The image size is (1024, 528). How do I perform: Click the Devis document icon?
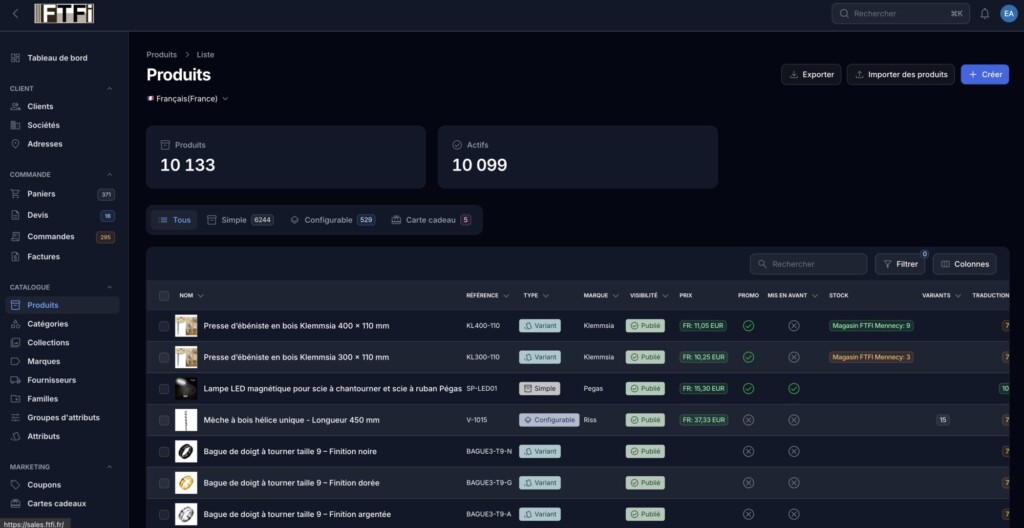coord(16,215)
